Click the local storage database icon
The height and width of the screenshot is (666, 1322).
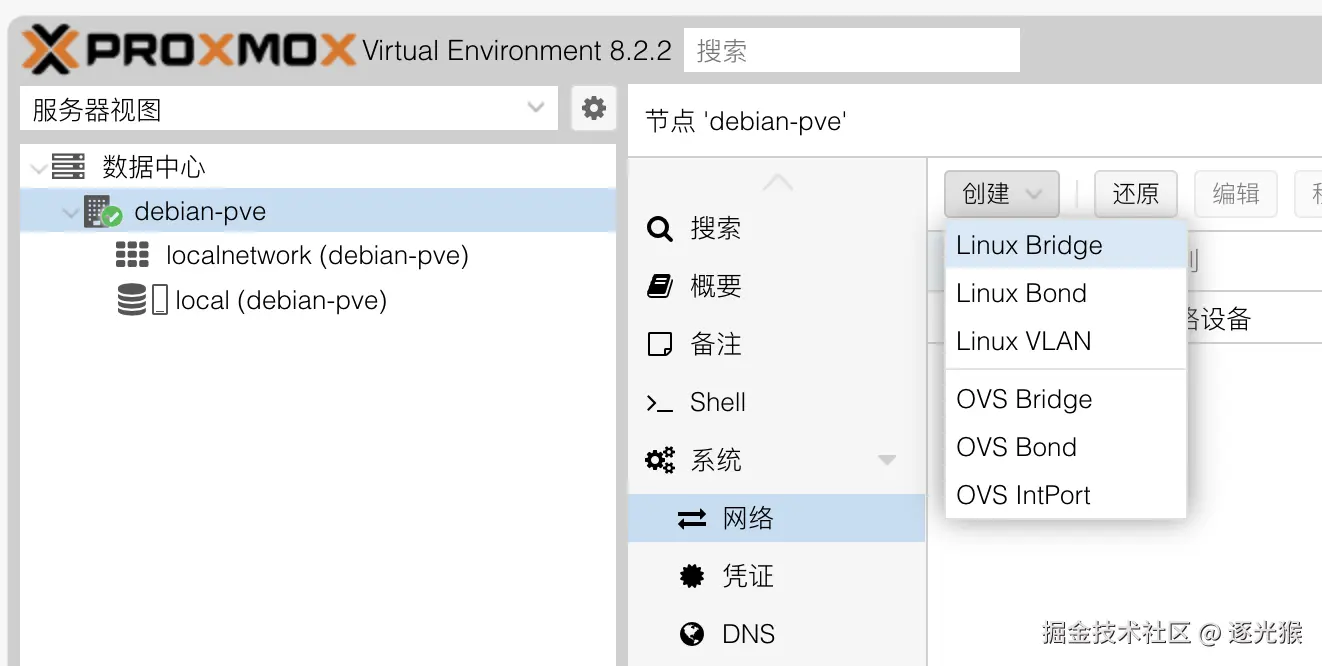[132, 300]
